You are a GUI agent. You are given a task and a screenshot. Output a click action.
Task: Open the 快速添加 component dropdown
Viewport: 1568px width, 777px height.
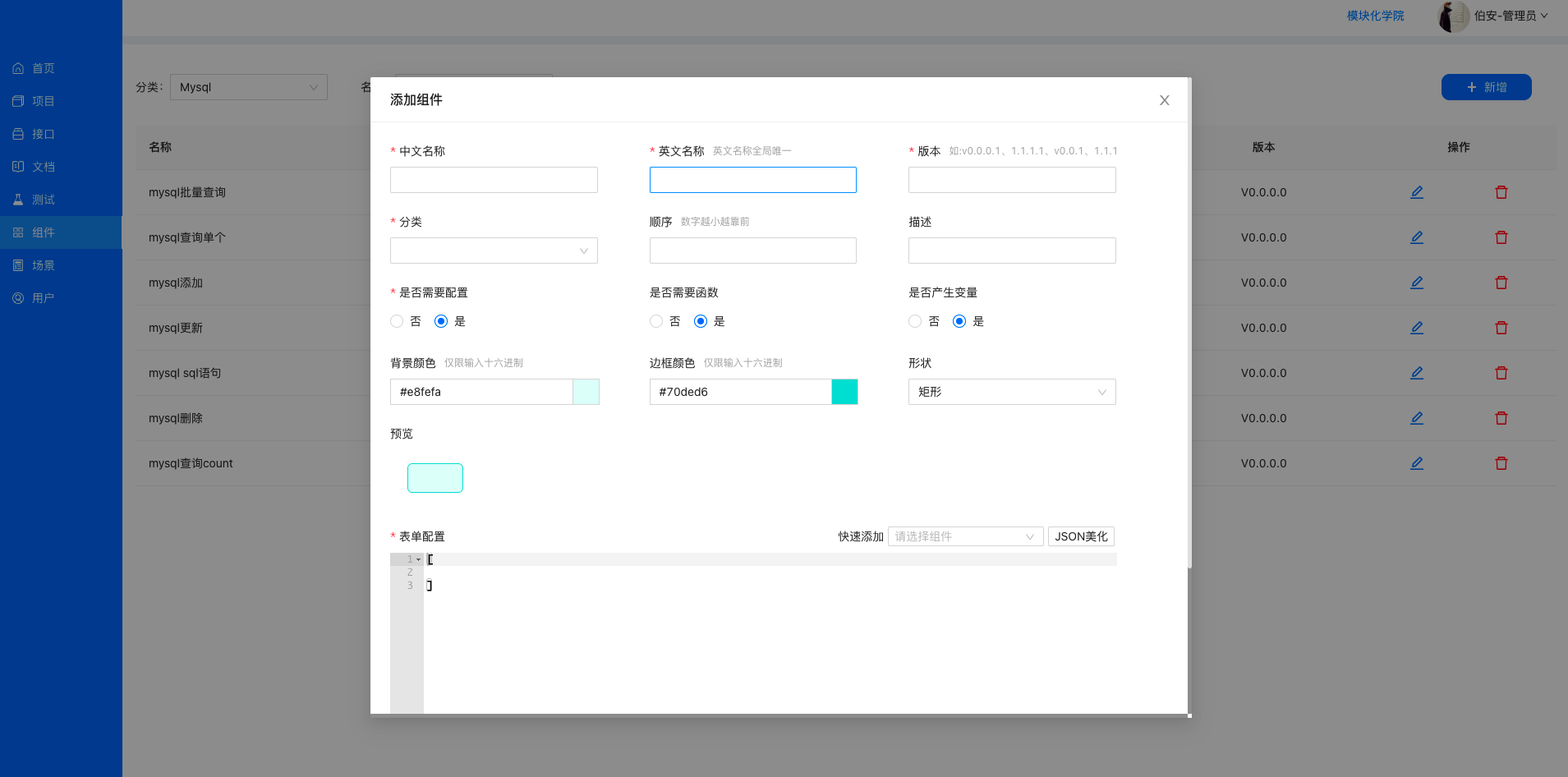[x=965, y=536]
